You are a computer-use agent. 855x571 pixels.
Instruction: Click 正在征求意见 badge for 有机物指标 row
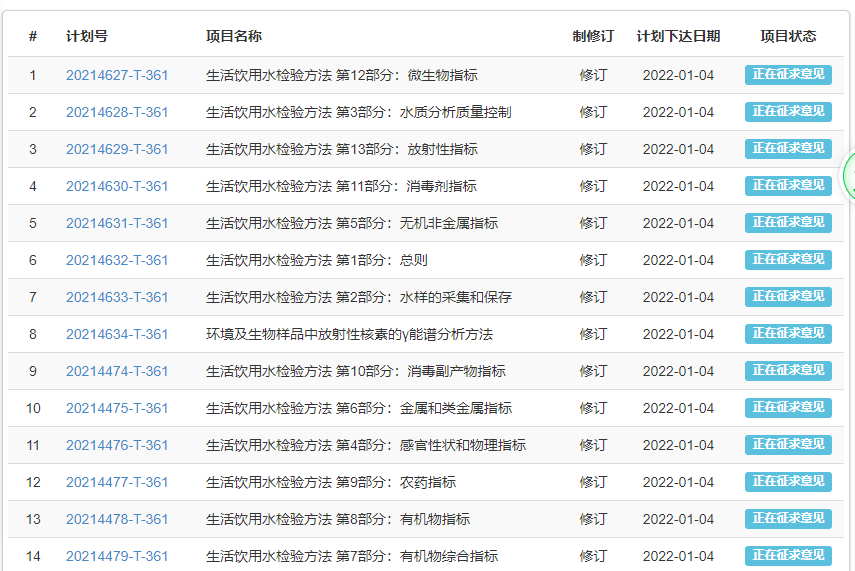click(788, 519)
